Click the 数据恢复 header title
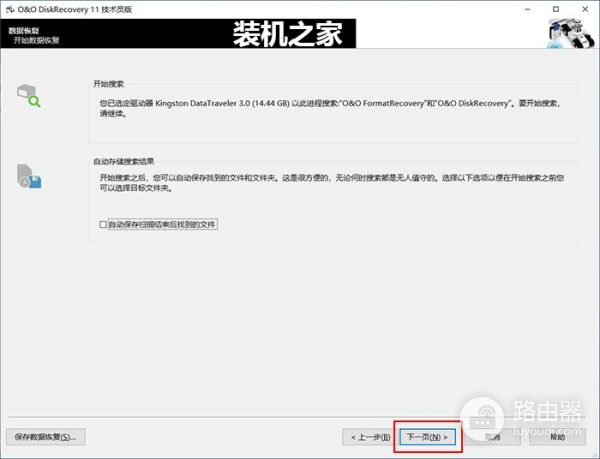The width and height of the screenshot is (600, 459). click(x=24, y=31)
